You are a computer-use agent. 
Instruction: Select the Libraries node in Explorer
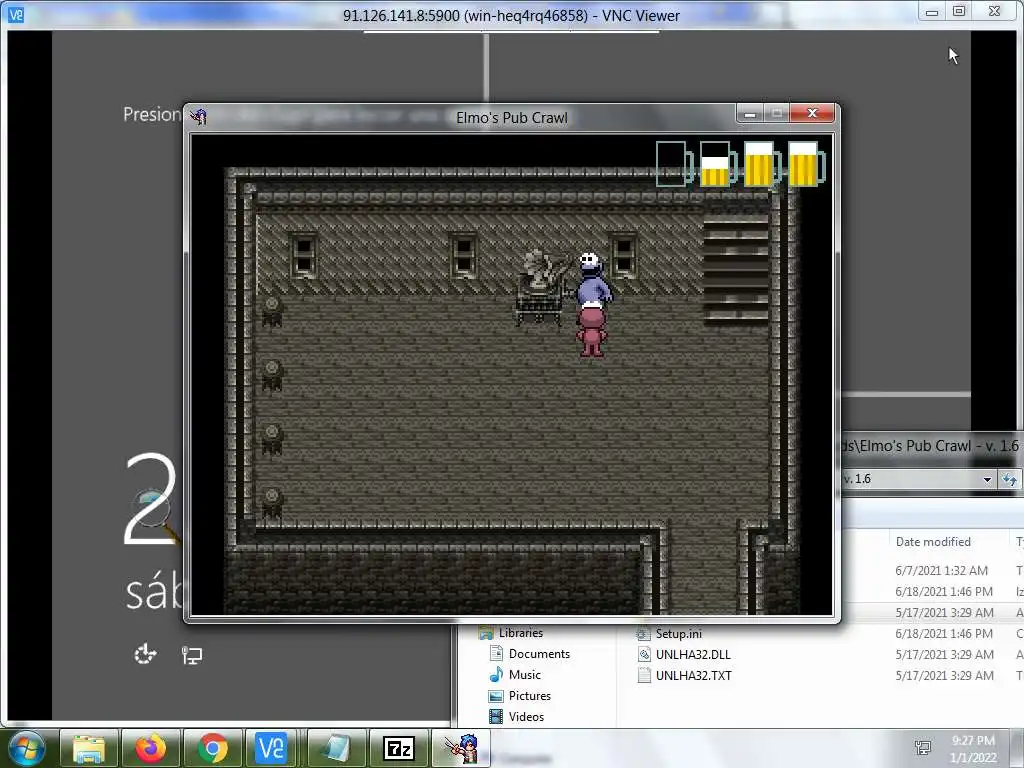point(520,633)
